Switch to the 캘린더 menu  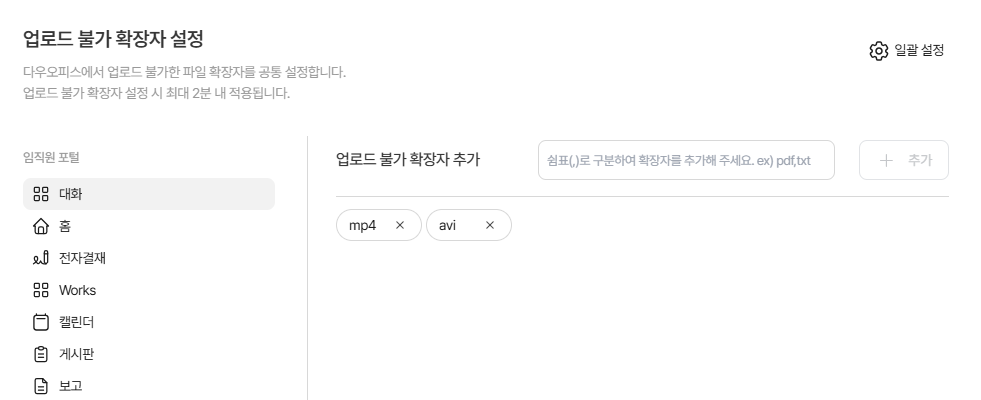tap(77, 322)
